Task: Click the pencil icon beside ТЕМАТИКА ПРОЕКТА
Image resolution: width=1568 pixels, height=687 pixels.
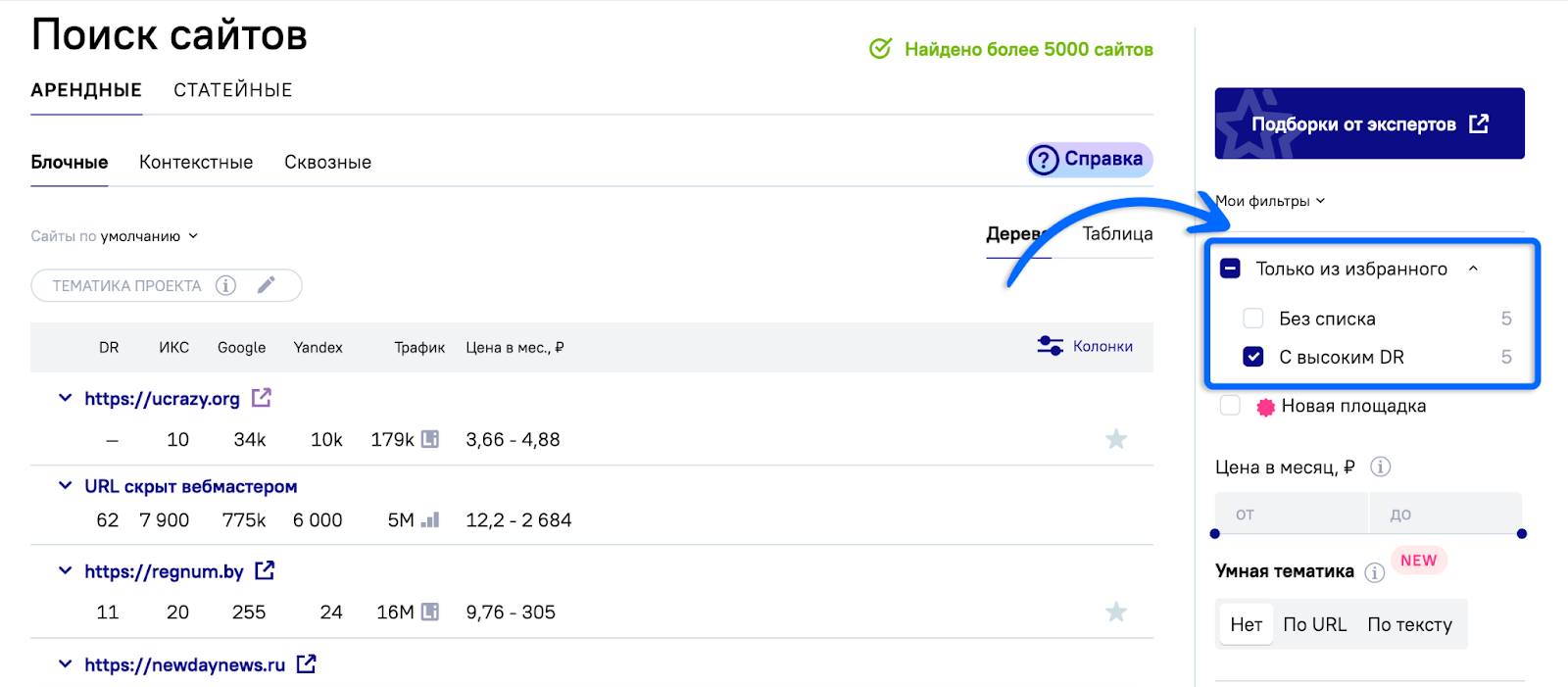Action: pos(266,285)
